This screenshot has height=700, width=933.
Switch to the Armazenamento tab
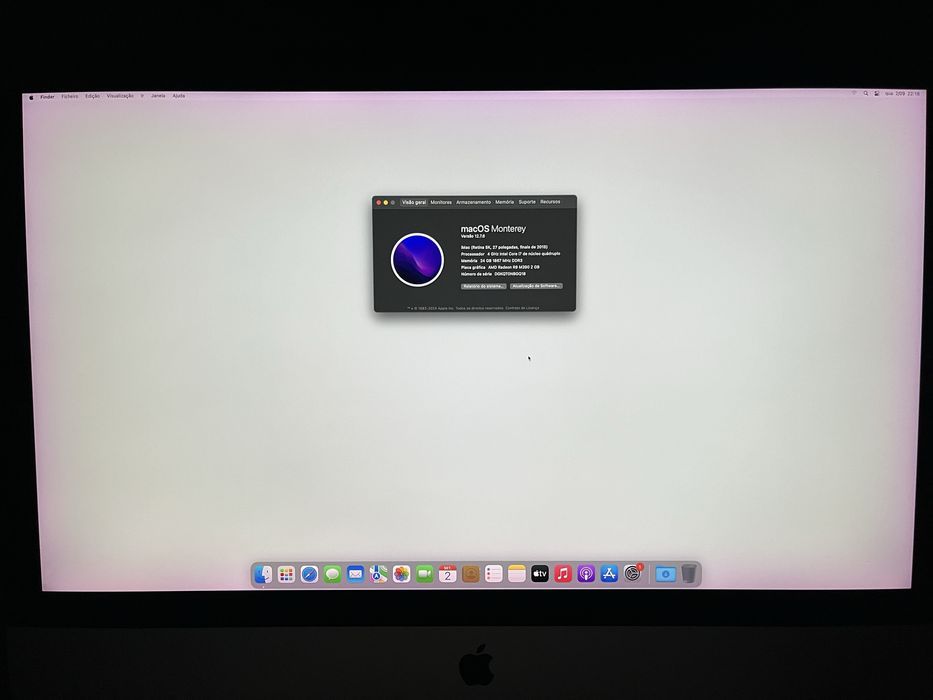474,203
